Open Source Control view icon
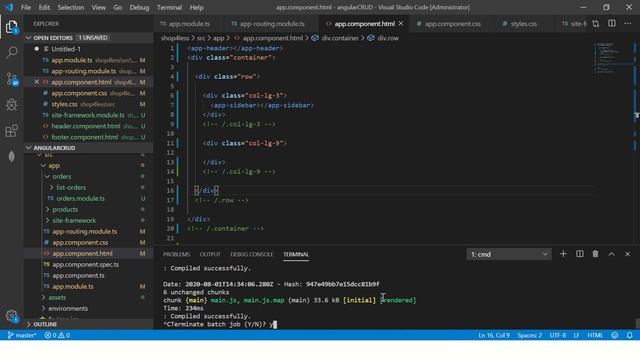640x360 pixels. [12, 79]
